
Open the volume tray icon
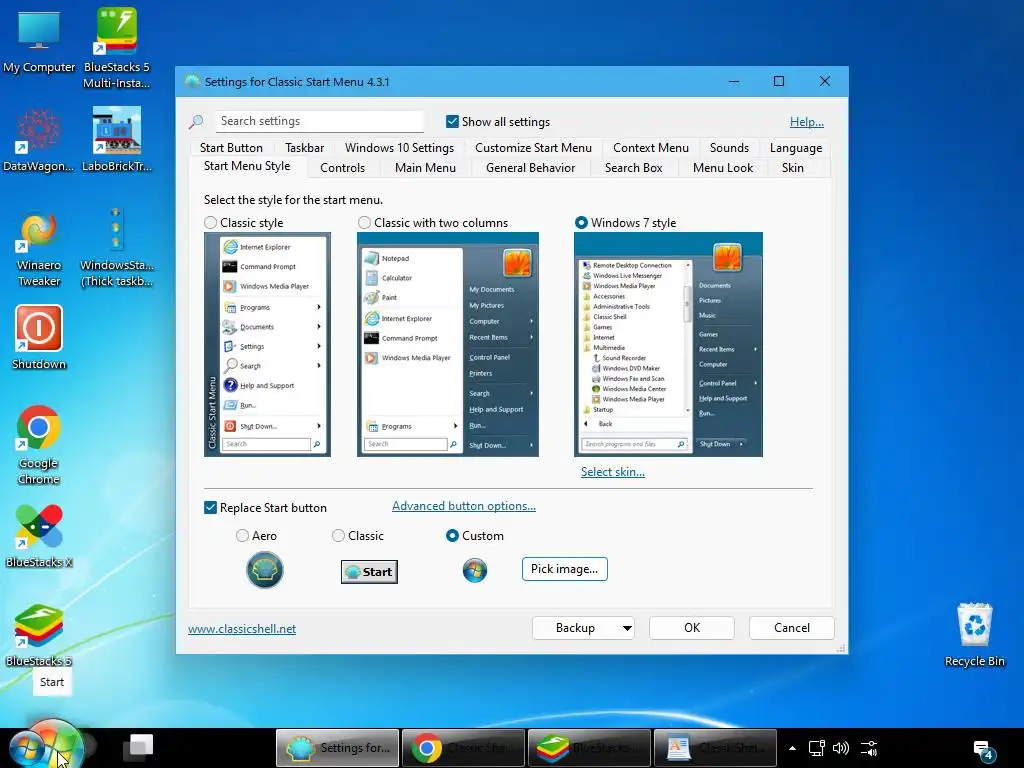tap(841, 748)
